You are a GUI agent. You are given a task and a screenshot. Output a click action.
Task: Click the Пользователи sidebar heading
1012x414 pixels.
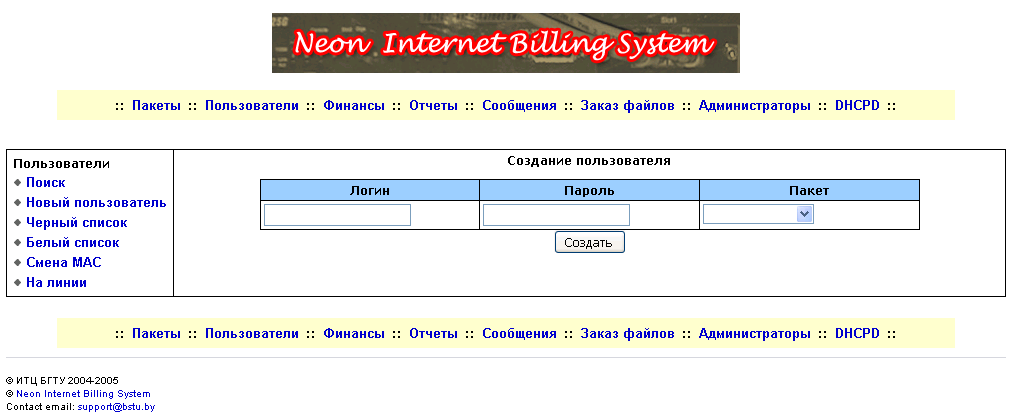(x=61, y=164)
